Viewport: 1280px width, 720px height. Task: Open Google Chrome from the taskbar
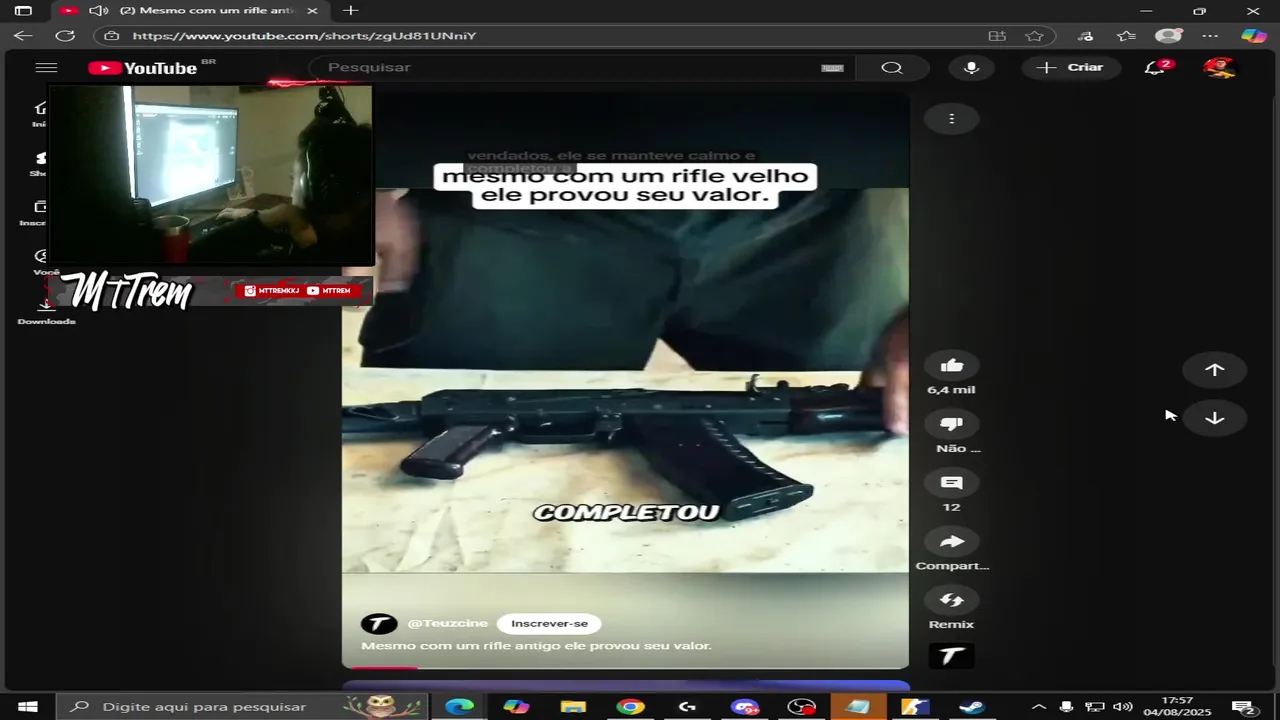[x=630, y=707]
